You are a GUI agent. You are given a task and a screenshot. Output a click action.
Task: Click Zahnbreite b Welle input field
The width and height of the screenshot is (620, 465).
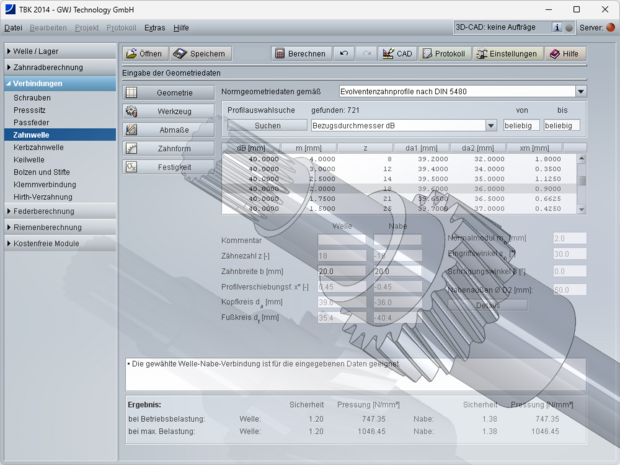[341, 271]
